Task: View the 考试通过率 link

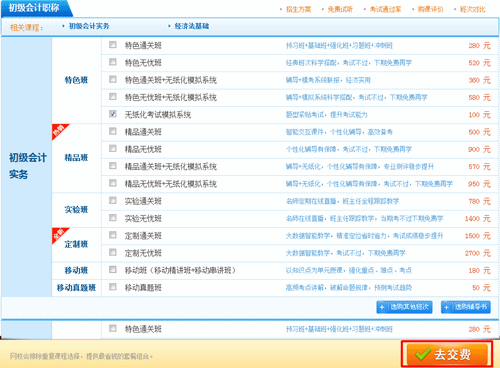Action: (385, 9)
